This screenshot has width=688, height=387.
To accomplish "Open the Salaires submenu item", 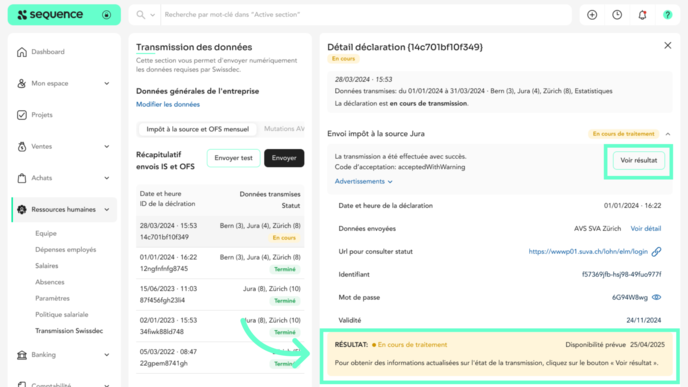I will pyautogui.click(x=47, y=266).
